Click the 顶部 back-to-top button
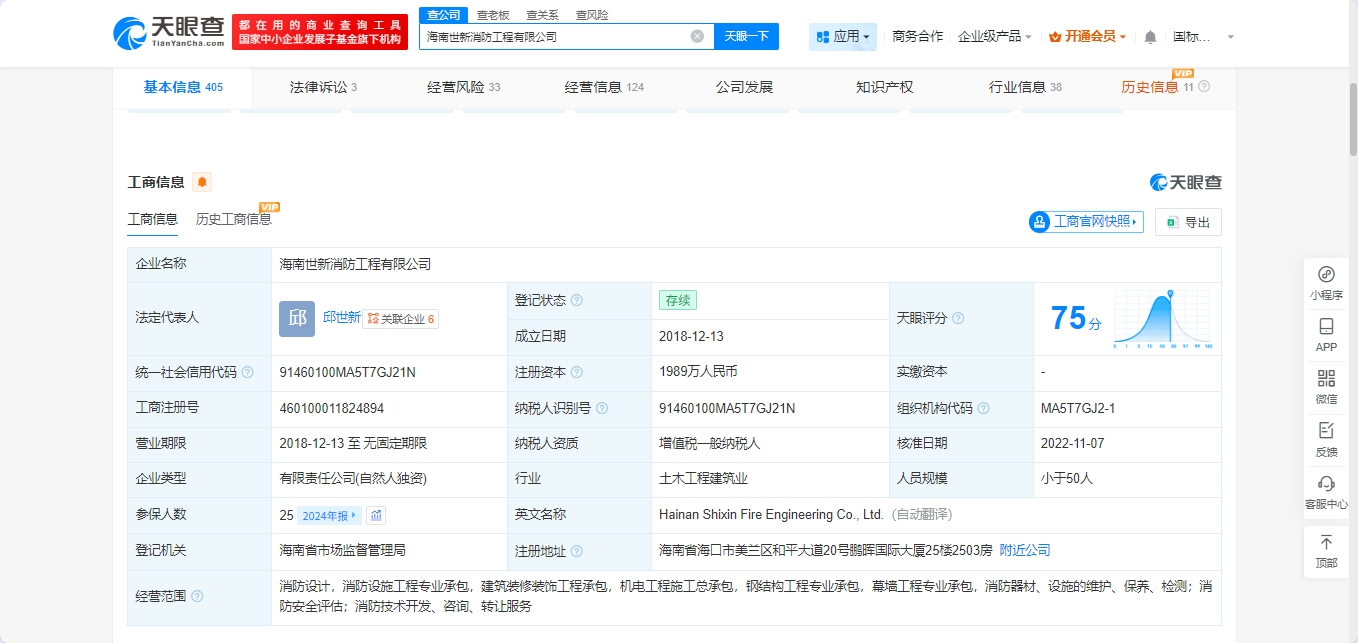 [x=1326, y=551]
